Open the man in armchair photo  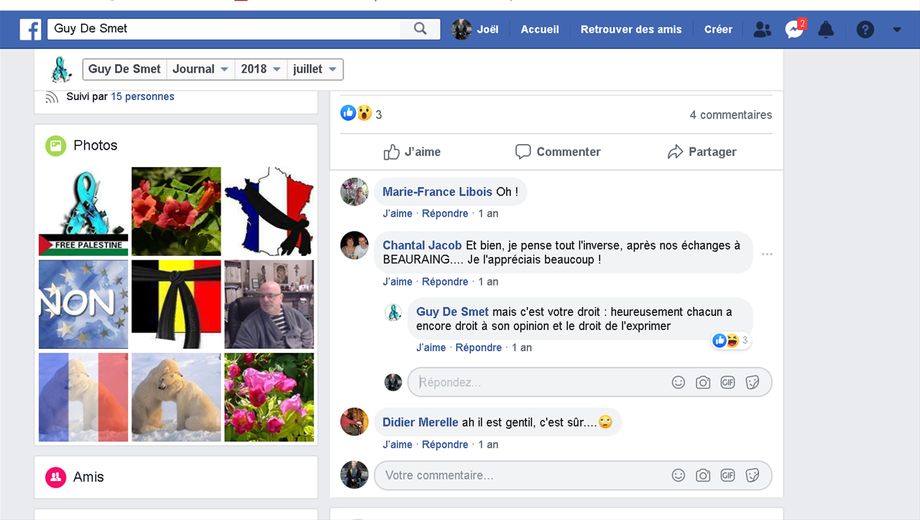point(269,305)
